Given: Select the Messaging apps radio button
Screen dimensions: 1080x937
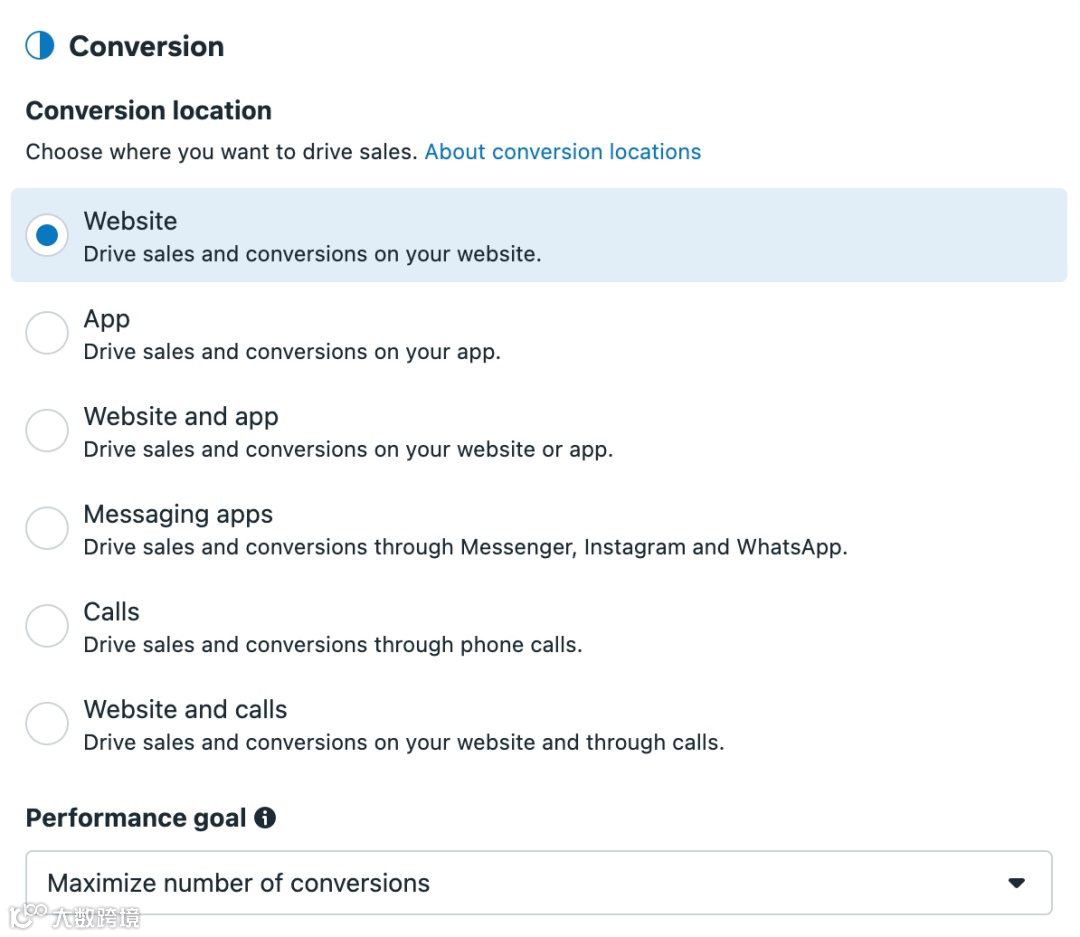Looking at the screenshot, I should [47, 529].
